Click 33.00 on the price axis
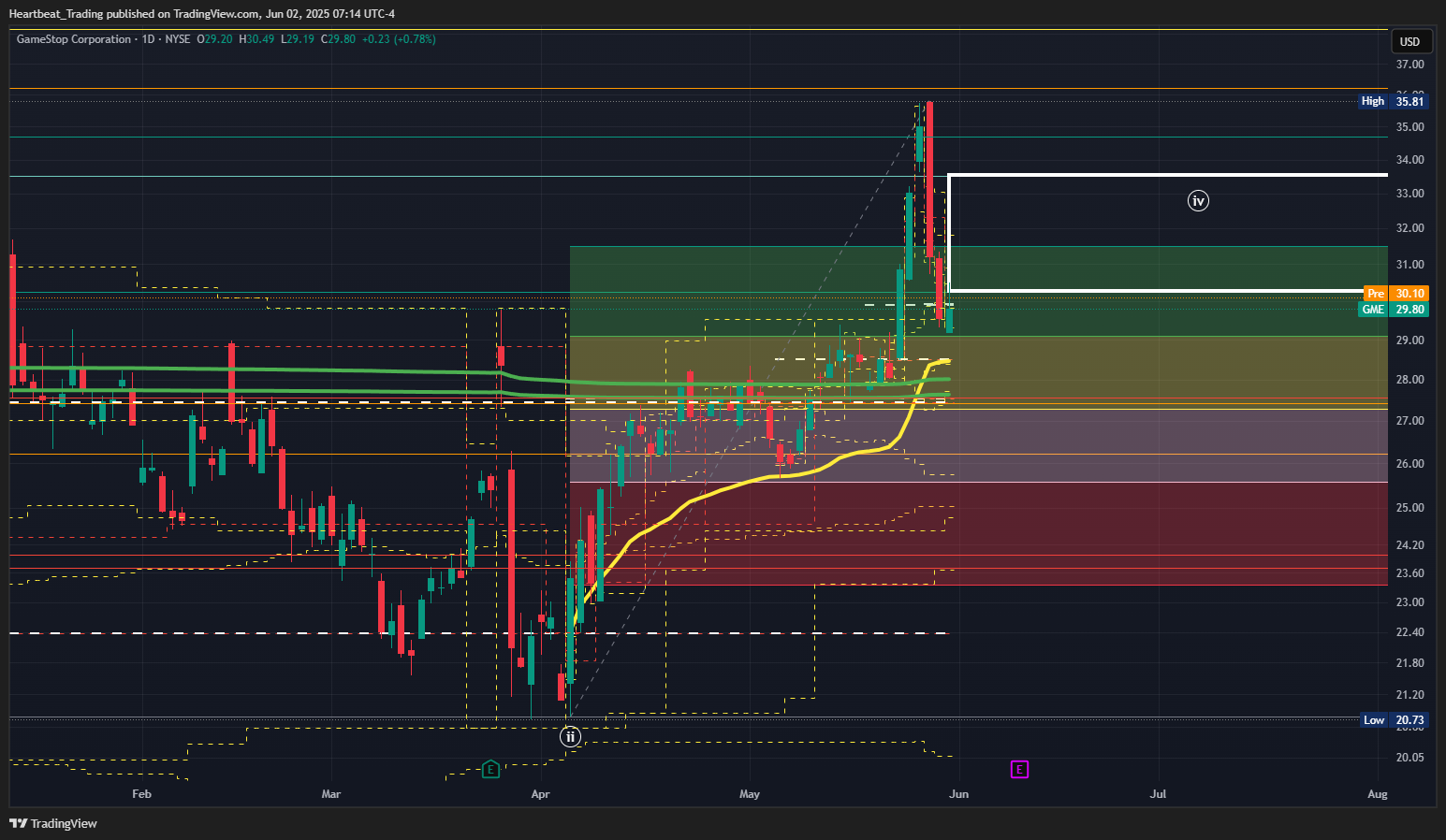This screenshot has width=1446, height=840. [x=1410, y=194]
